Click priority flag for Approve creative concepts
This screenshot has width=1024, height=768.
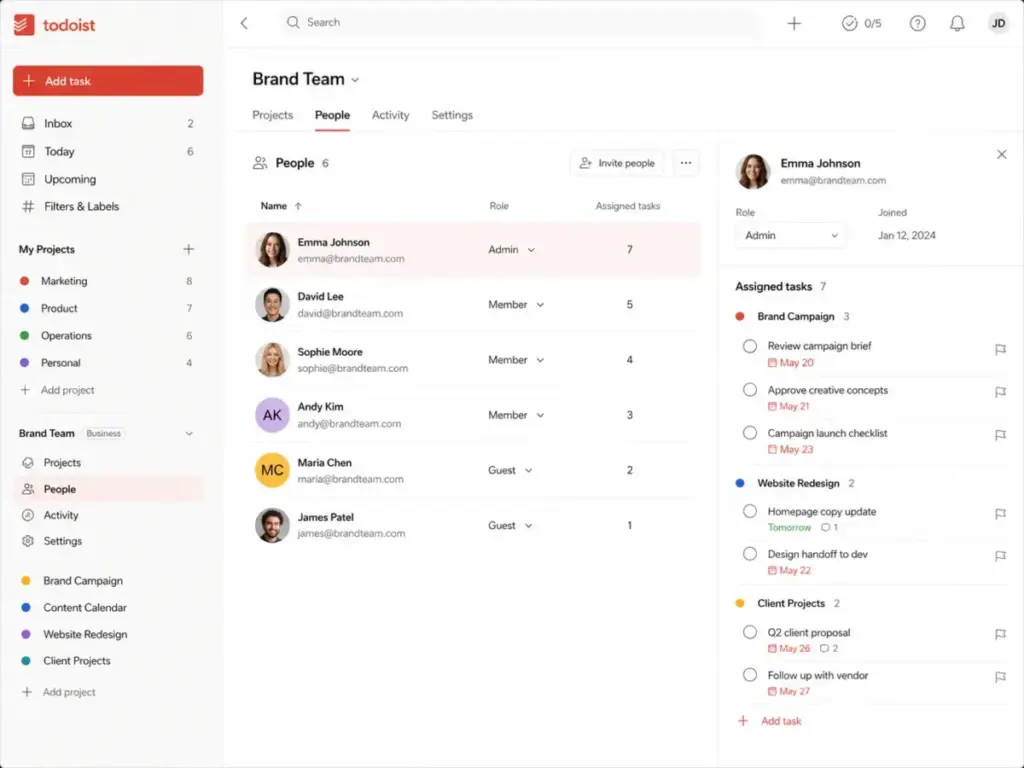[1000, 392]
